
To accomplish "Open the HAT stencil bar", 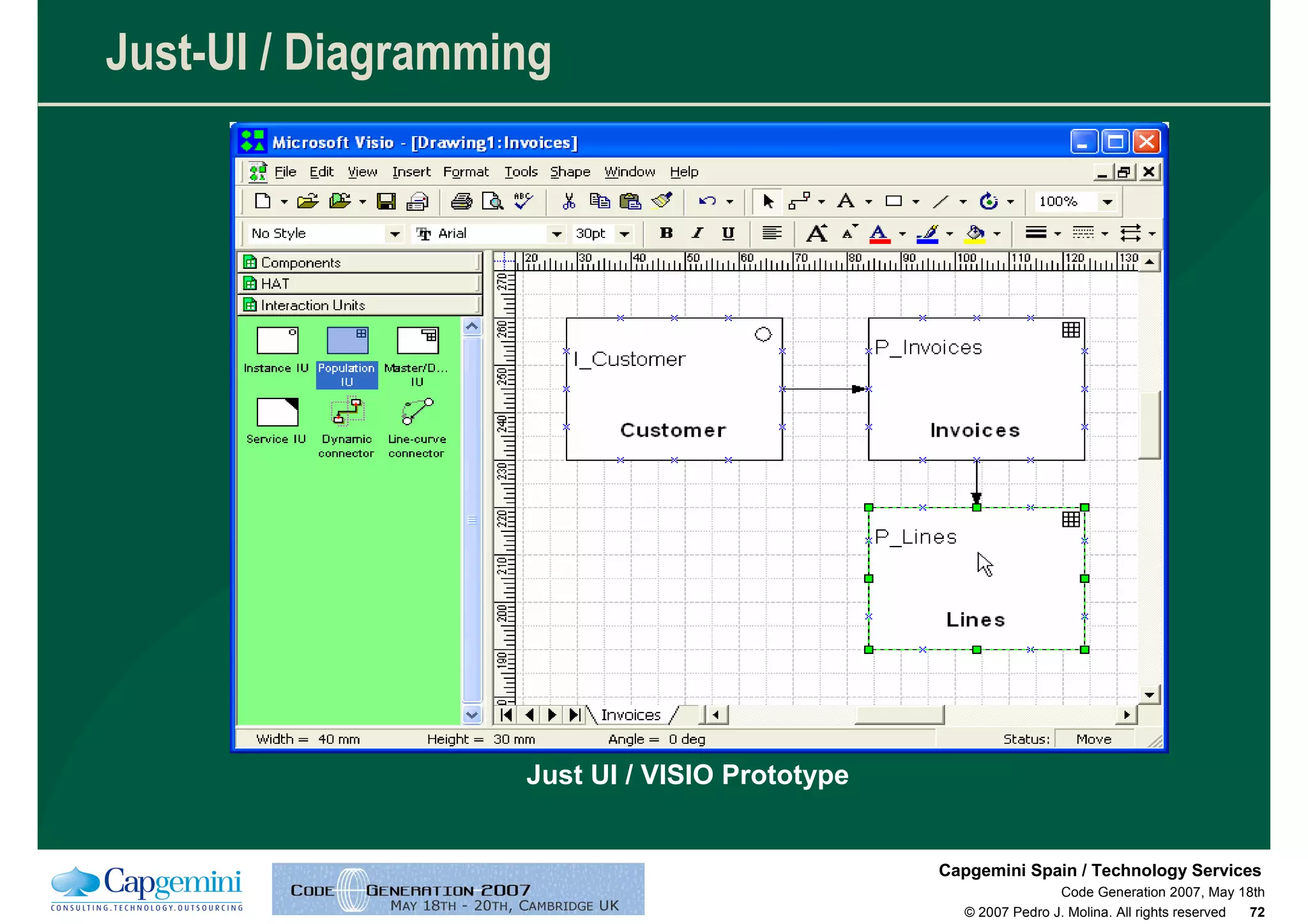I will click(x=360, y=284).
